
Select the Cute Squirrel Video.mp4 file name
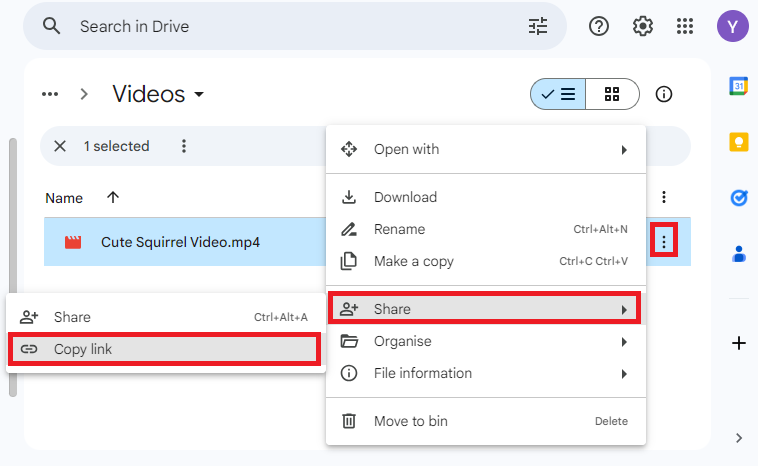coord(180,242)
